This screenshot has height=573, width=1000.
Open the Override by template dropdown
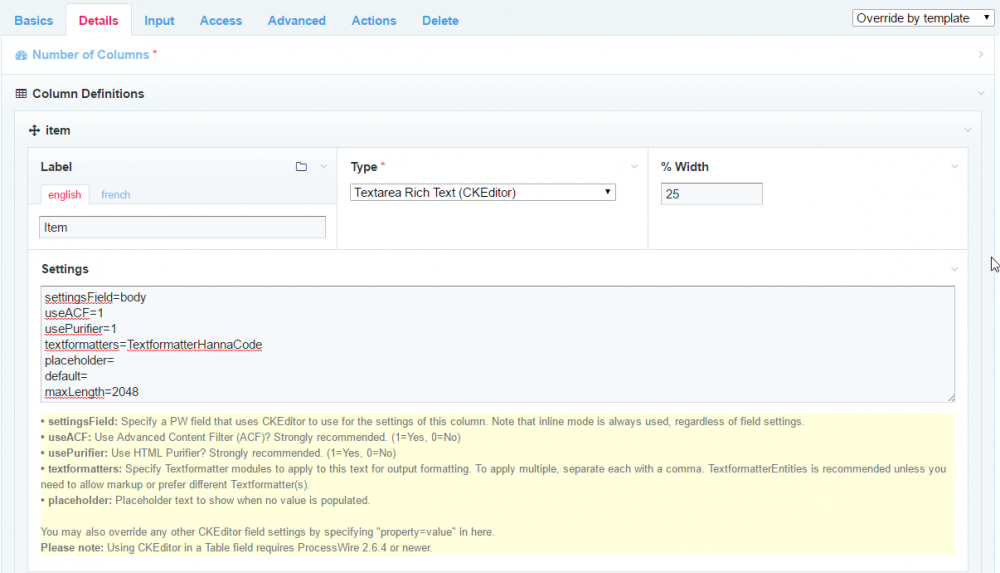[x=922, y=18]
